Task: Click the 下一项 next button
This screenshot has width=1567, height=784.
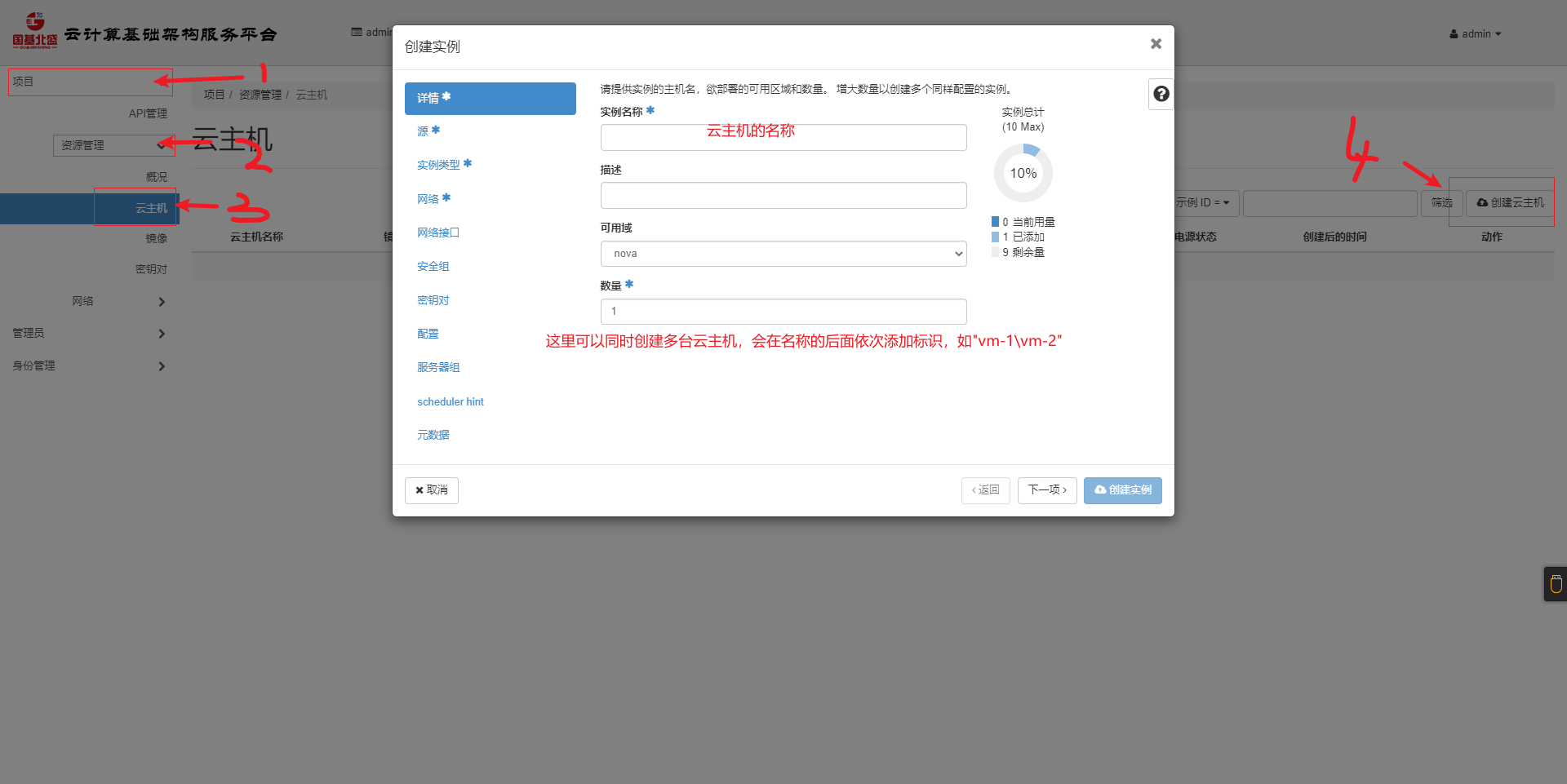Action: coord(1046,490)
